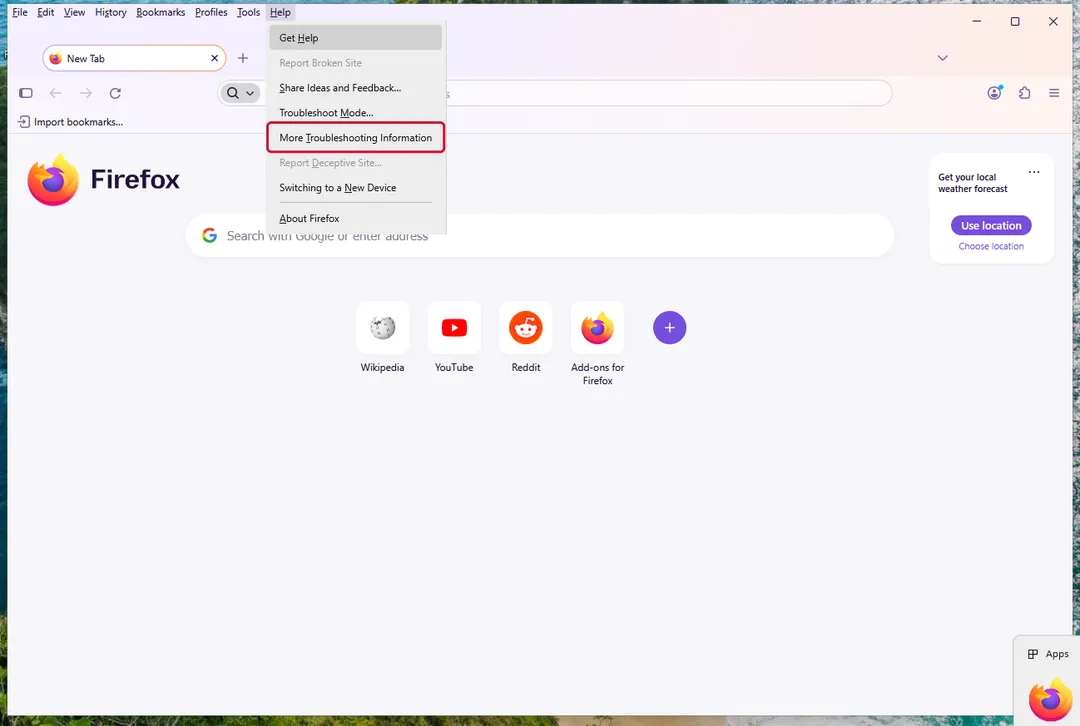Image resolution: width=1080 pixels, height=726 pixels.
Task: Click the Firefox logo beside the wordmark
Action: point(53,180)
